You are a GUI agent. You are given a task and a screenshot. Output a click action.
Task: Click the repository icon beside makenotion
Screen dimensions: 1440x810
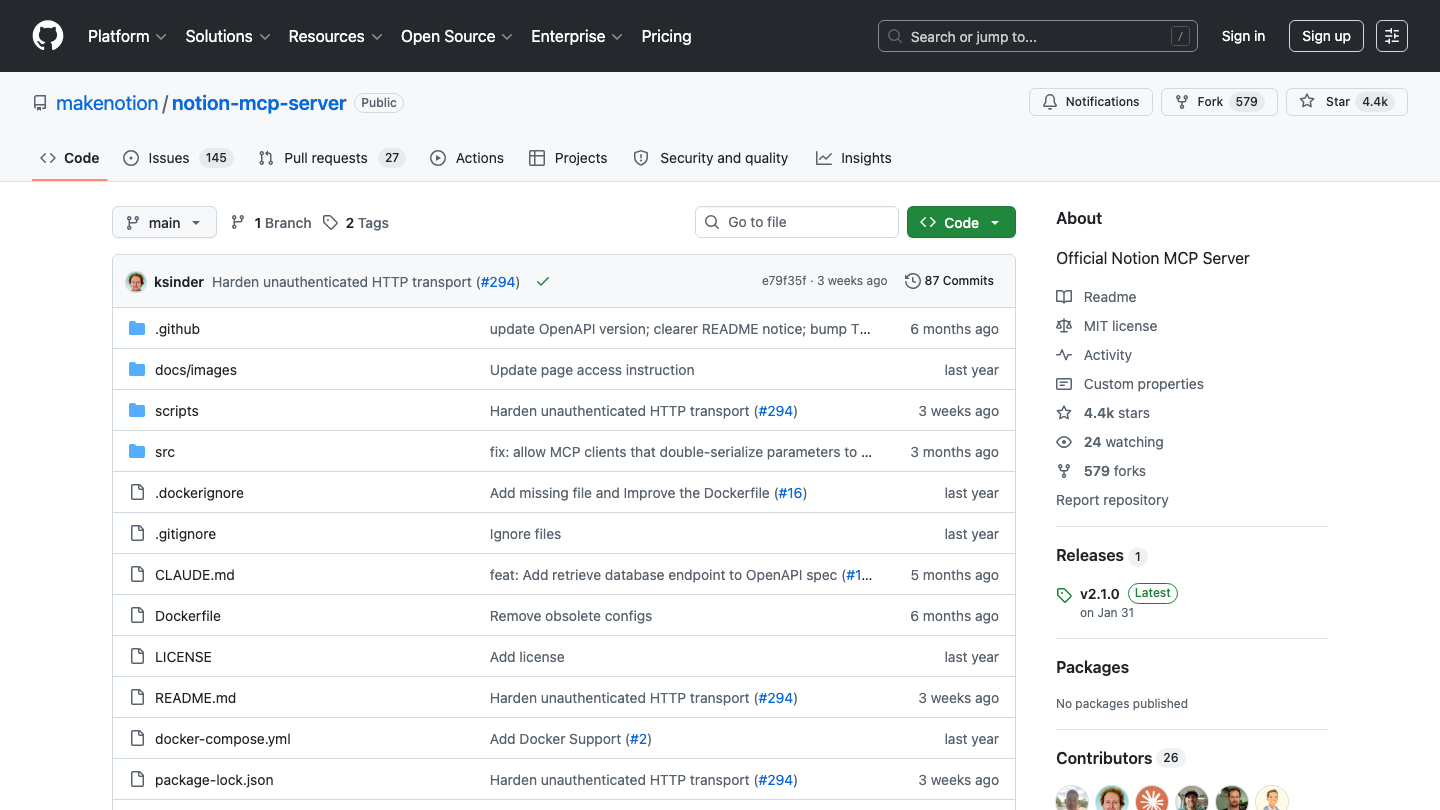tap(40, 103)
